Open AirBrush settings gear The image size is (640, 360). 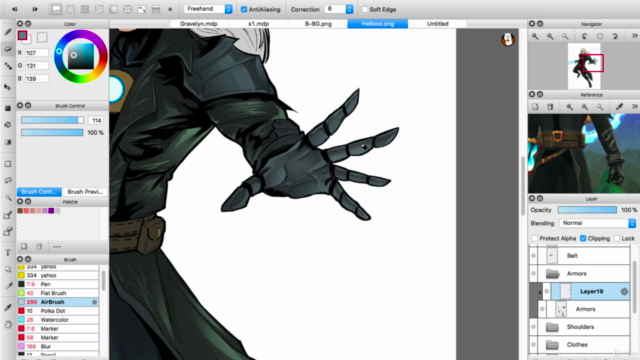point(94,302)
